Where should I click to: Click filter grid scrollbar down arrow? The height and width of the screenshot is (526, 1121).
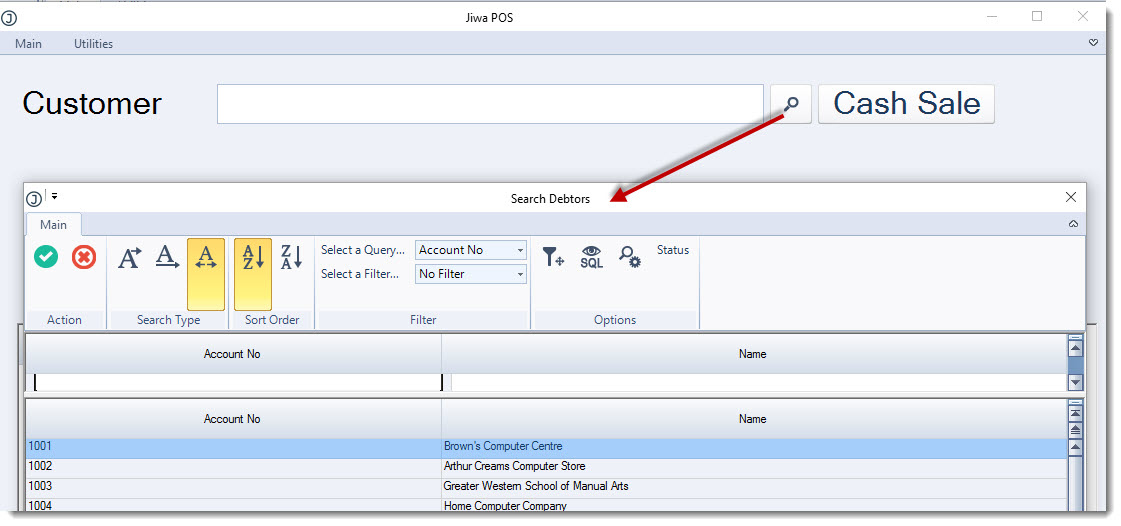(x=1075, y=383)
